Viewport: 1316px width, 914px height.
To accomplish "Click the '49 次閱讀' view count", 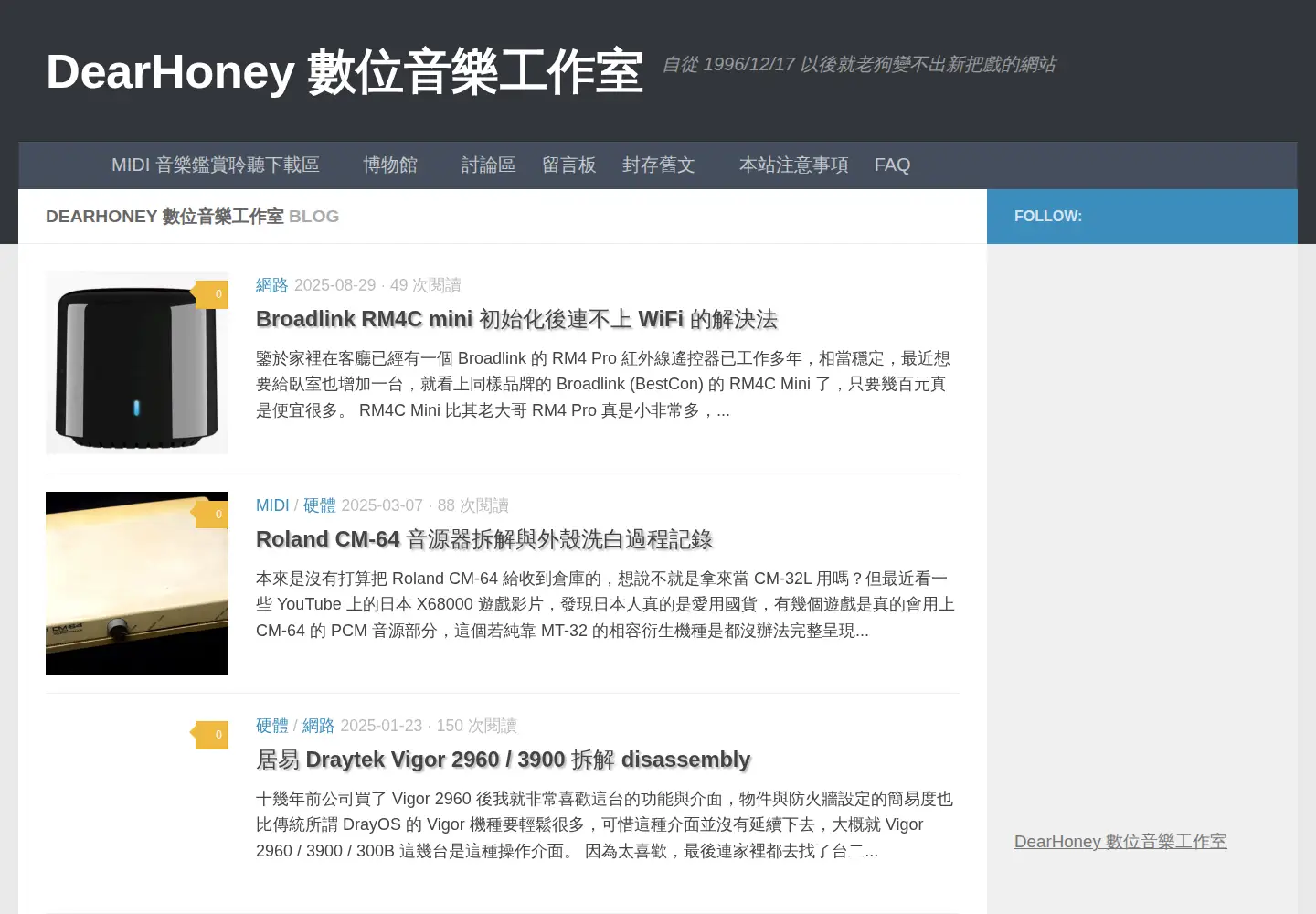I will 426,285.
